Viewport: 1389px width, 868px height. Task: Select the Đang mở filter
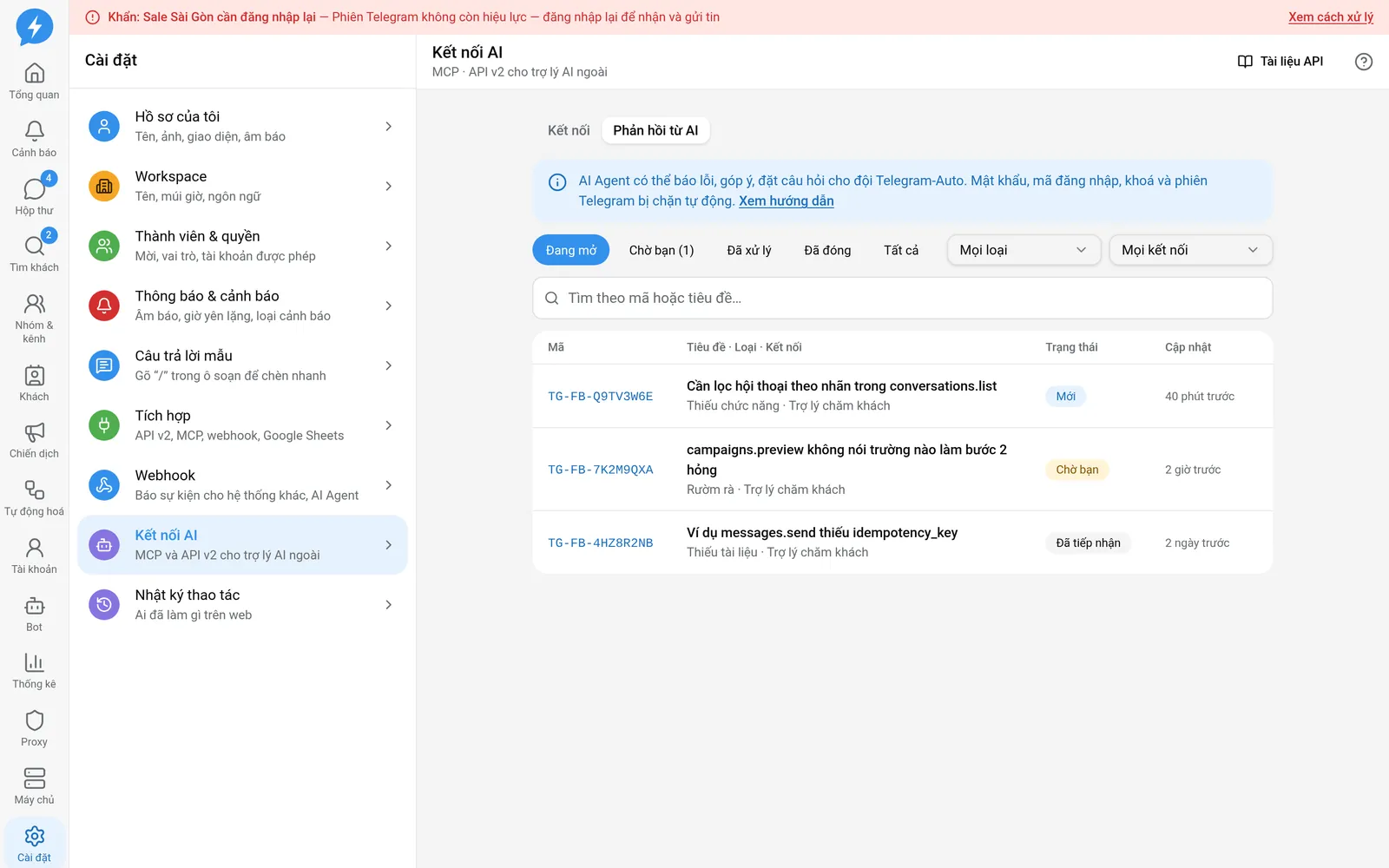[570, 250]
